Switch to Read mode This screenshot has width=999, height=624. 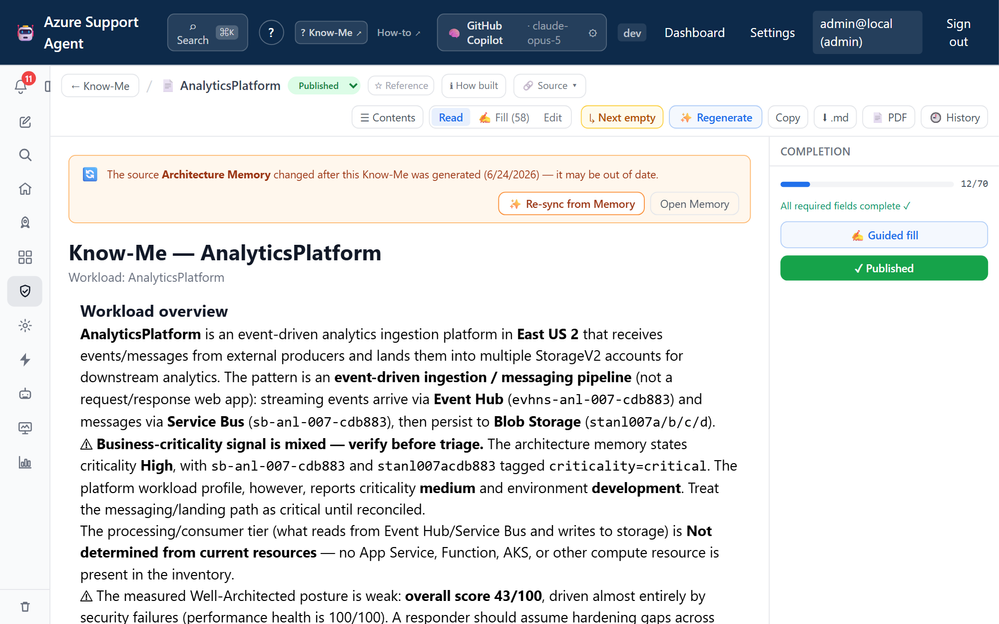click(x=450, y=117)
